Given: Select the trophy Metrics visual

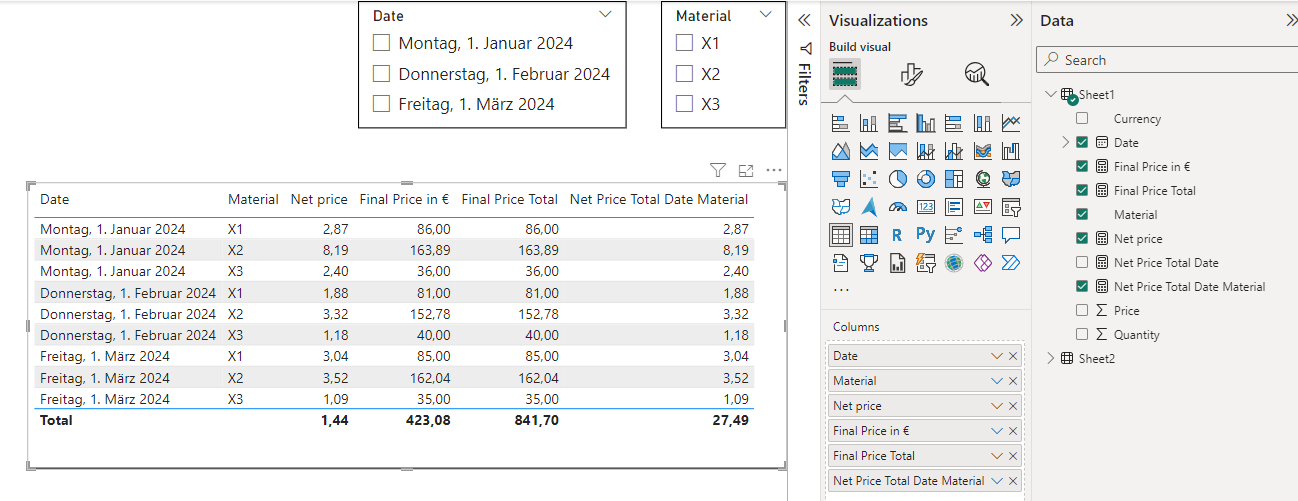Looking at the screenshot, I should (x=869, y=263).
